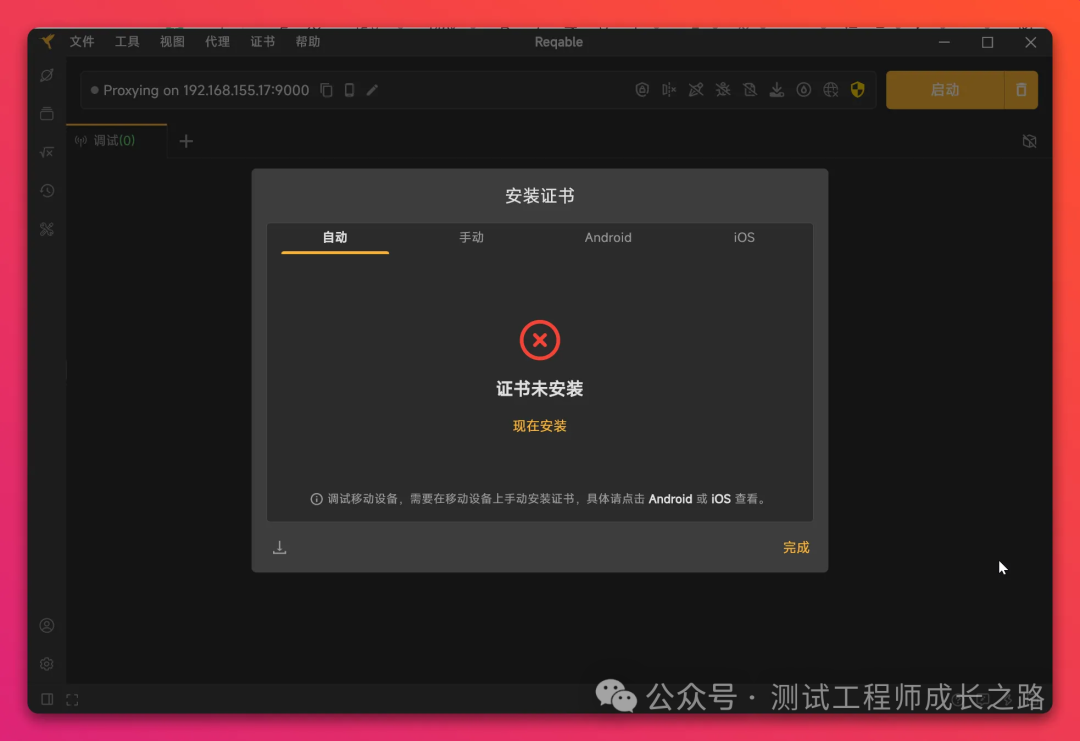
Task: Click the Proxying on 192.168.155.17:9000 text
Action: point(206,90)
